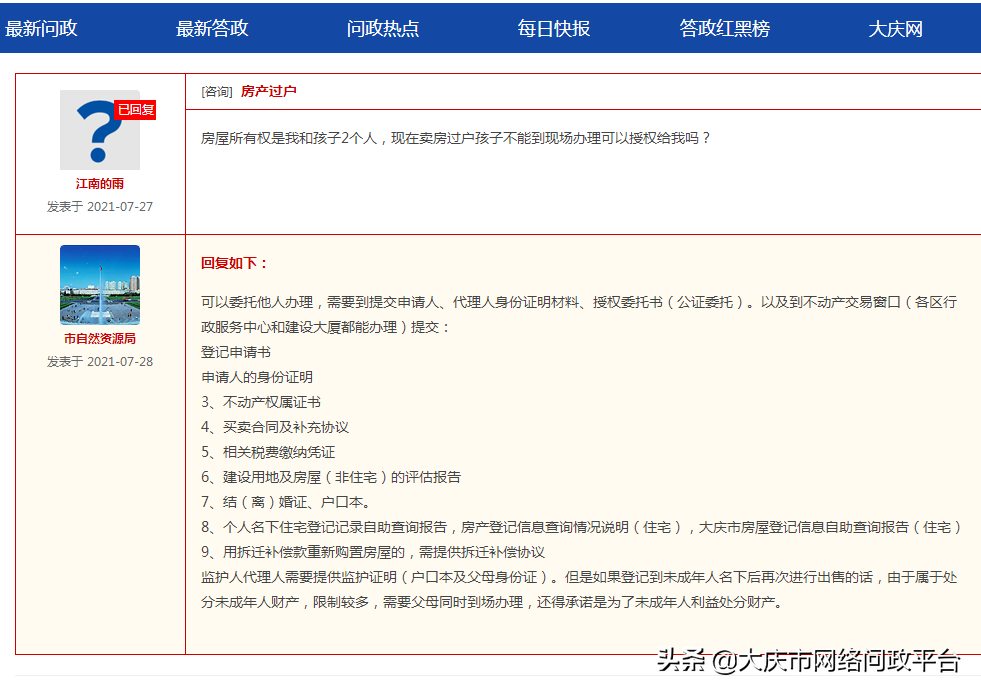
Task: Open the 最新答政 menu item
Action: (x=214, y=28)
